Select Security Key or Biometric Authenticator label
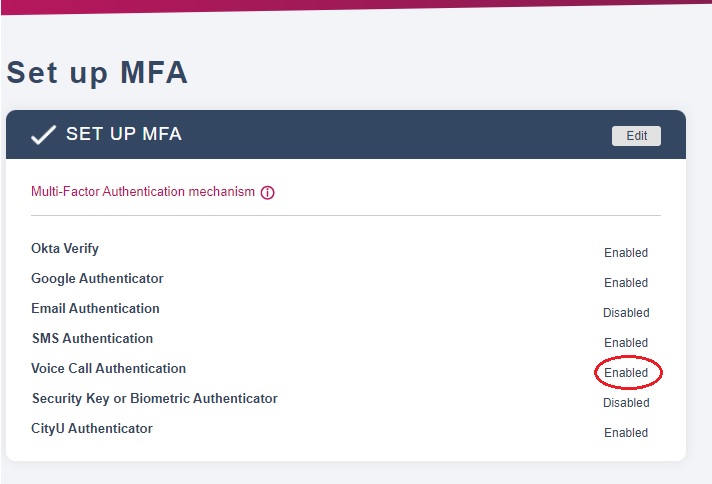 click(x=154, y=398)
